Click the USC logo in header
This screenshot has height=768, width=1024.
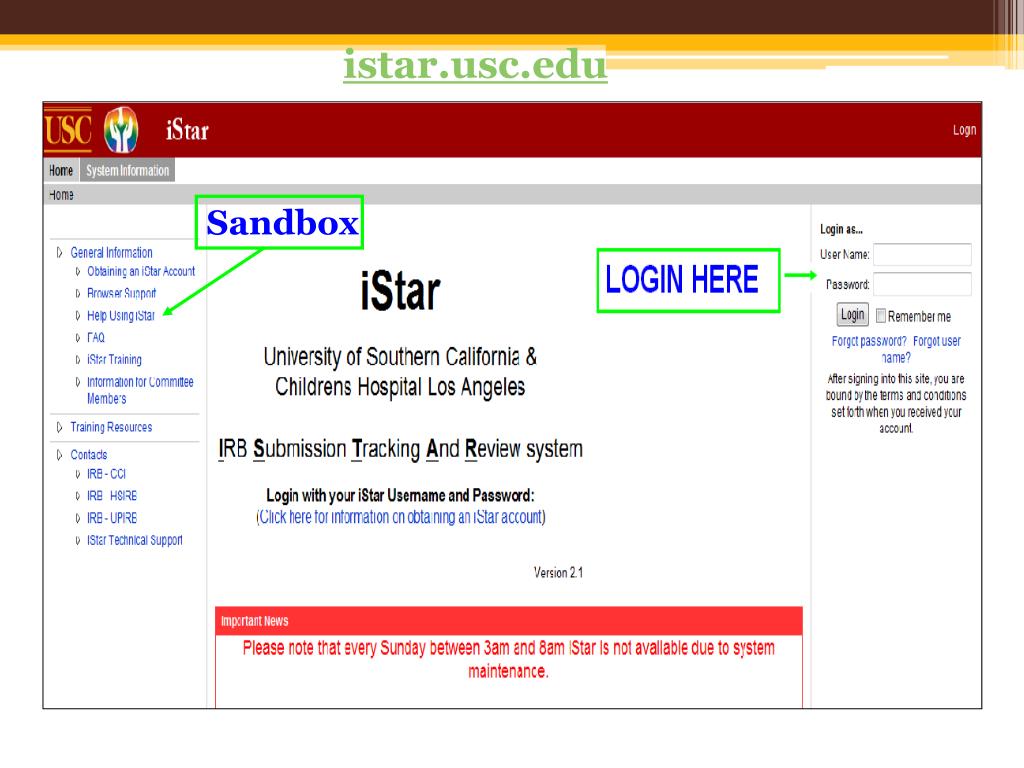pos(68,129)
